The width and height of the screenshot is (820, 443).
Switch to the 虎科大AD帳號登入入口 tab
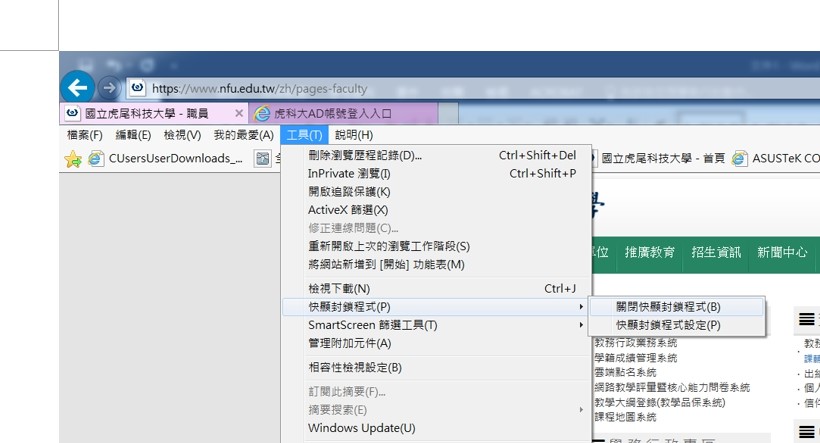tap(344, 113)
